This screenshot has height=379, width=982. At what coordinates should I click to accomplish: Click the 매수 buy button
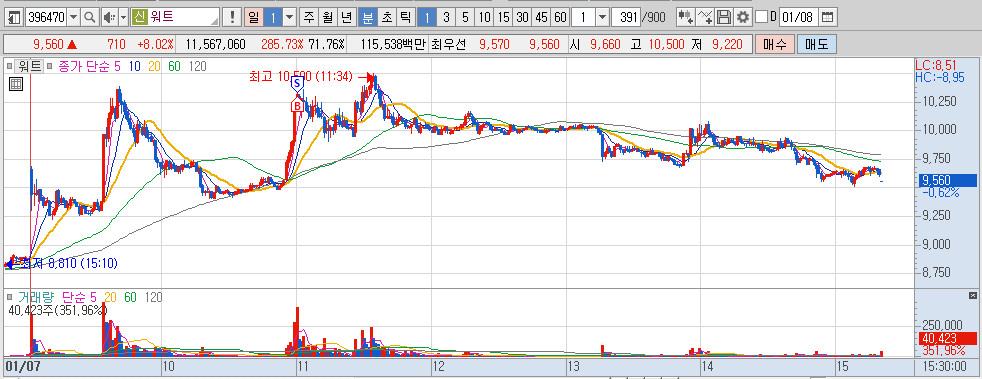(x=775, y=44)
